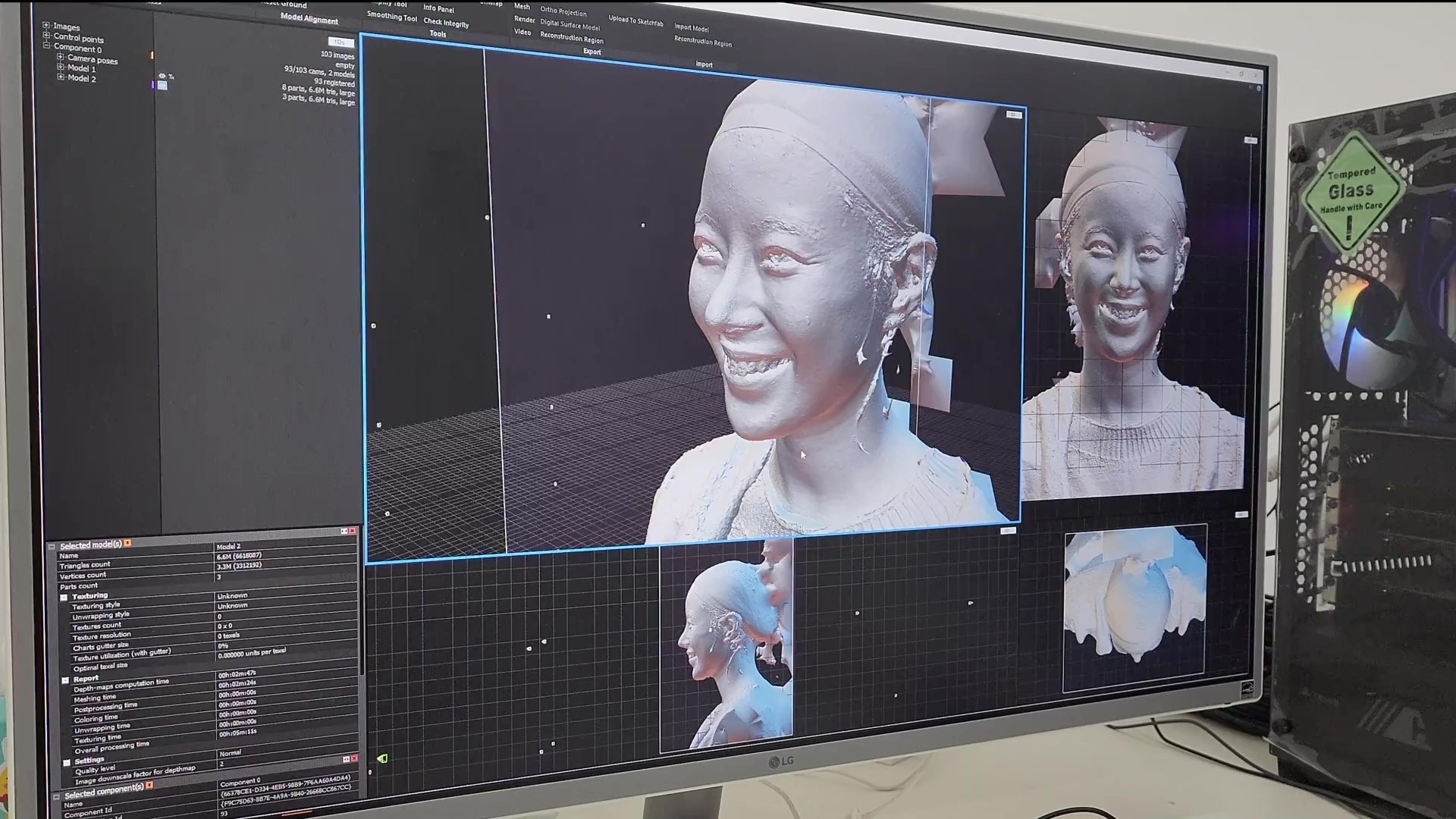
Task: Collapse the Texturing section in the properties panel
Action: 64,597
